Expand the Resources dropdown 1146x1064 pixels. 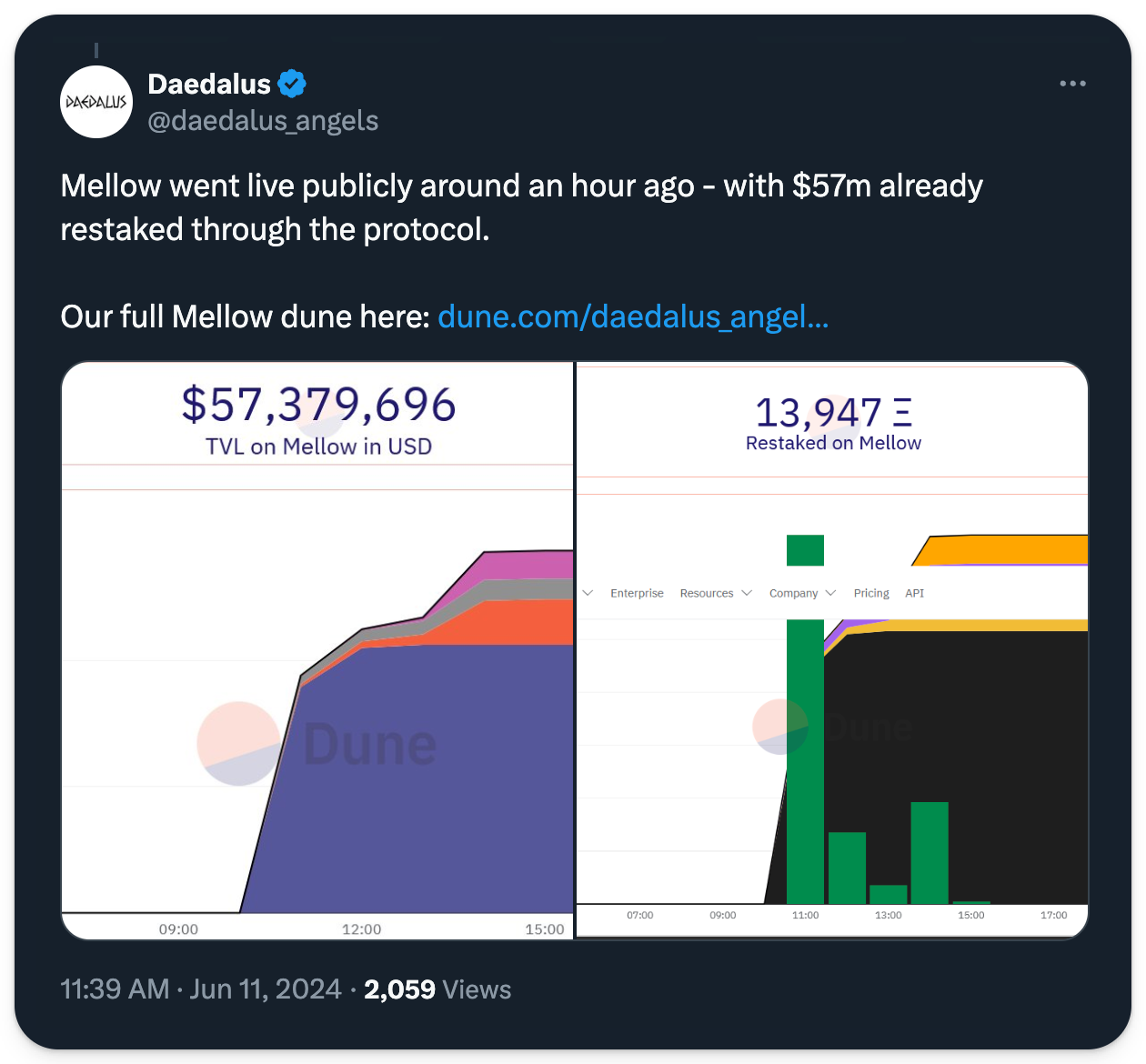coord(716,593)
